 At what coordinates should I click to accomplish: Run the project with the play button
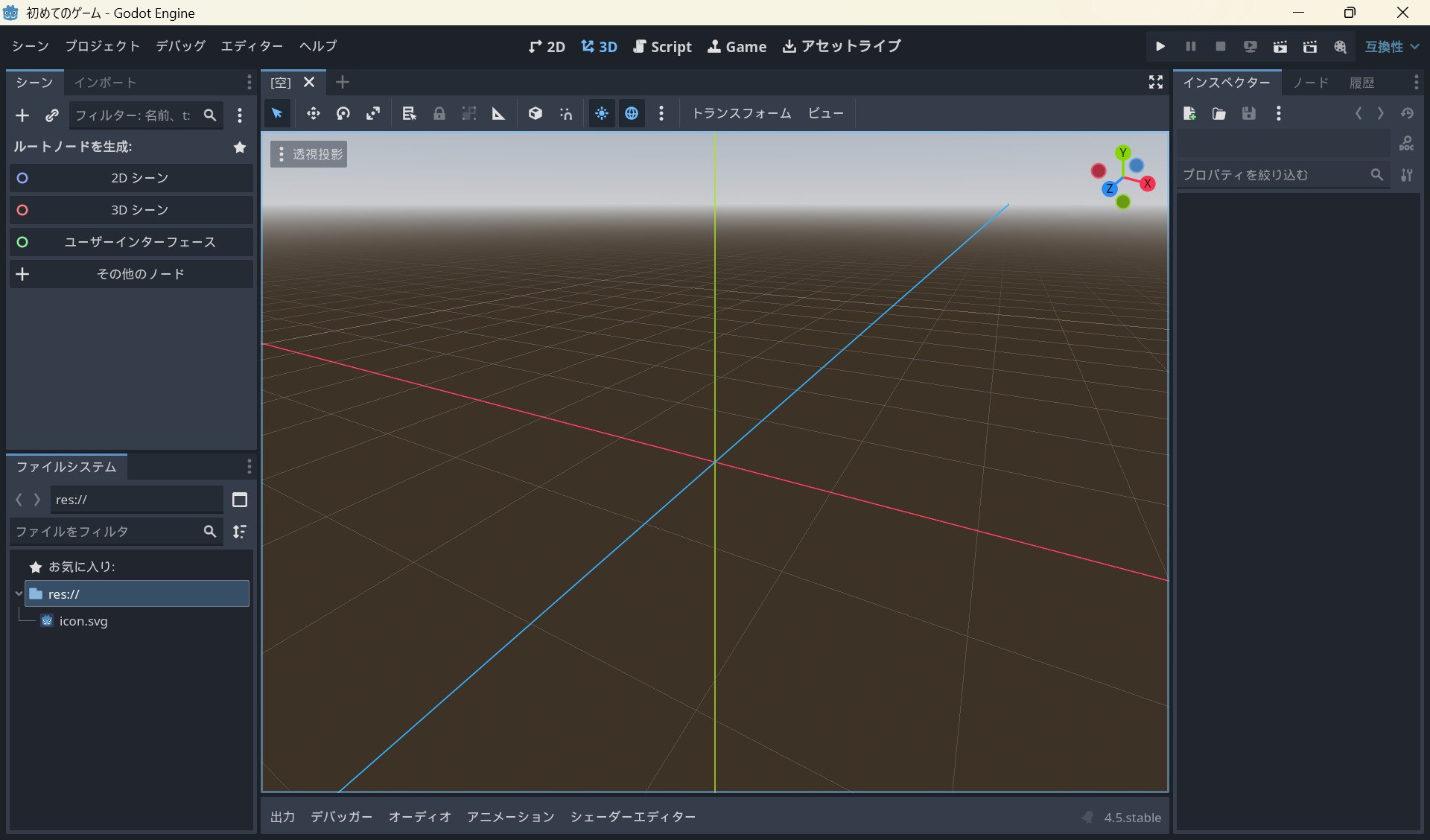(1160, 46)
